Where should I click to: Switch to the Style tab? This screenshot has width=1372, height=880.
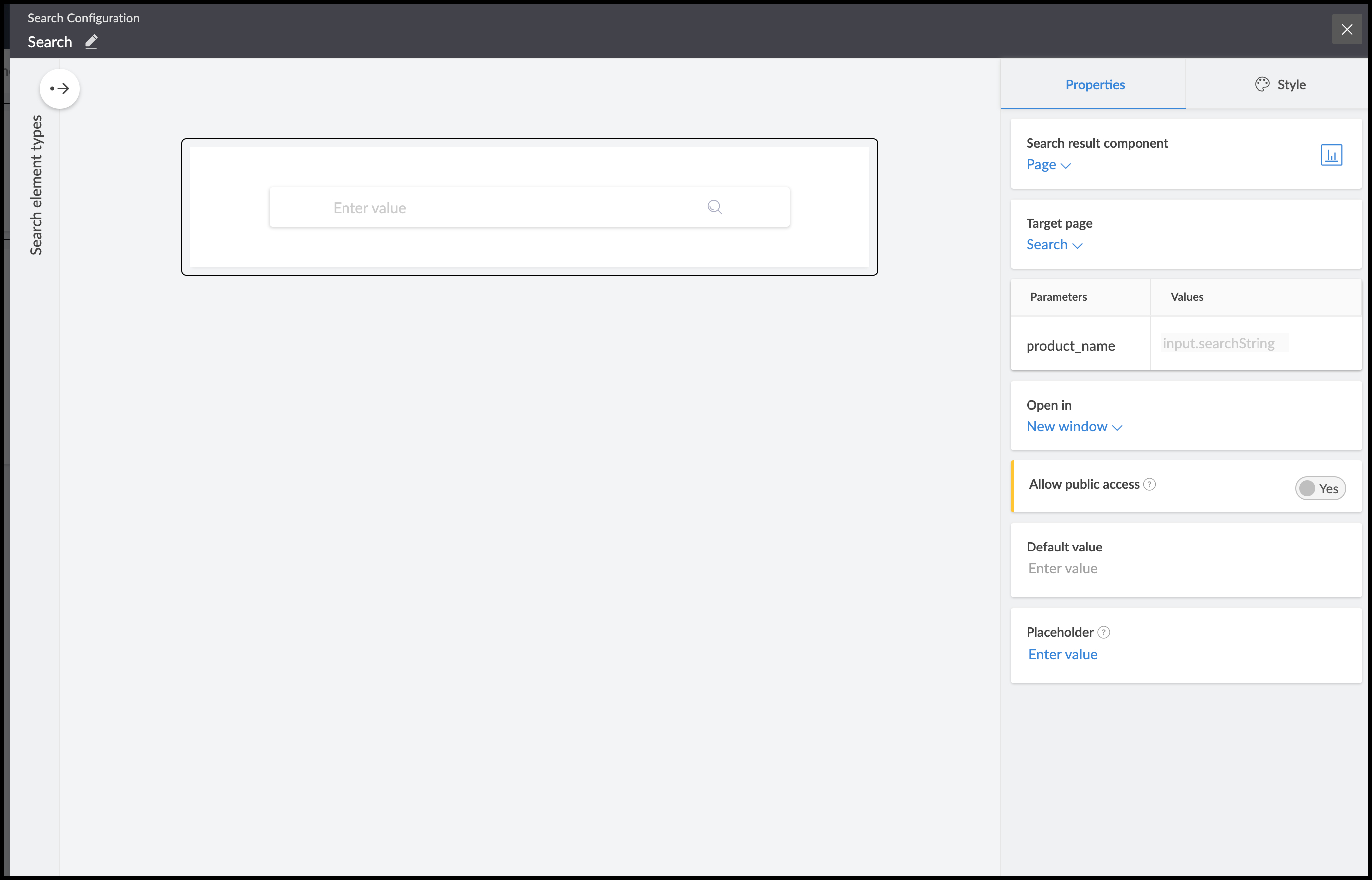tap(1290, 85)
